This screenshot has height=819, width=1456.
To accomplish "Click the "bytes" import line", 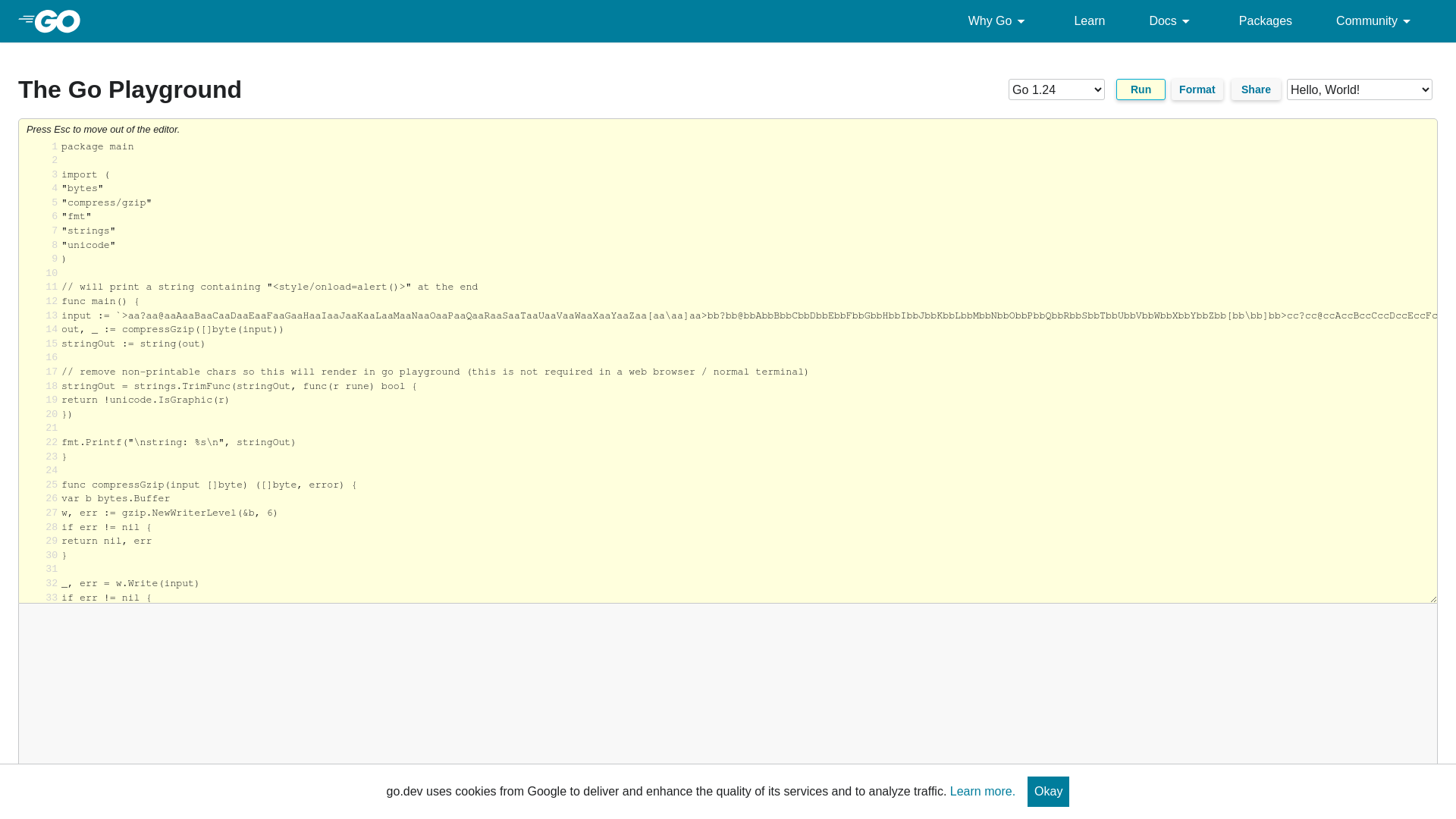I will 83,189.
